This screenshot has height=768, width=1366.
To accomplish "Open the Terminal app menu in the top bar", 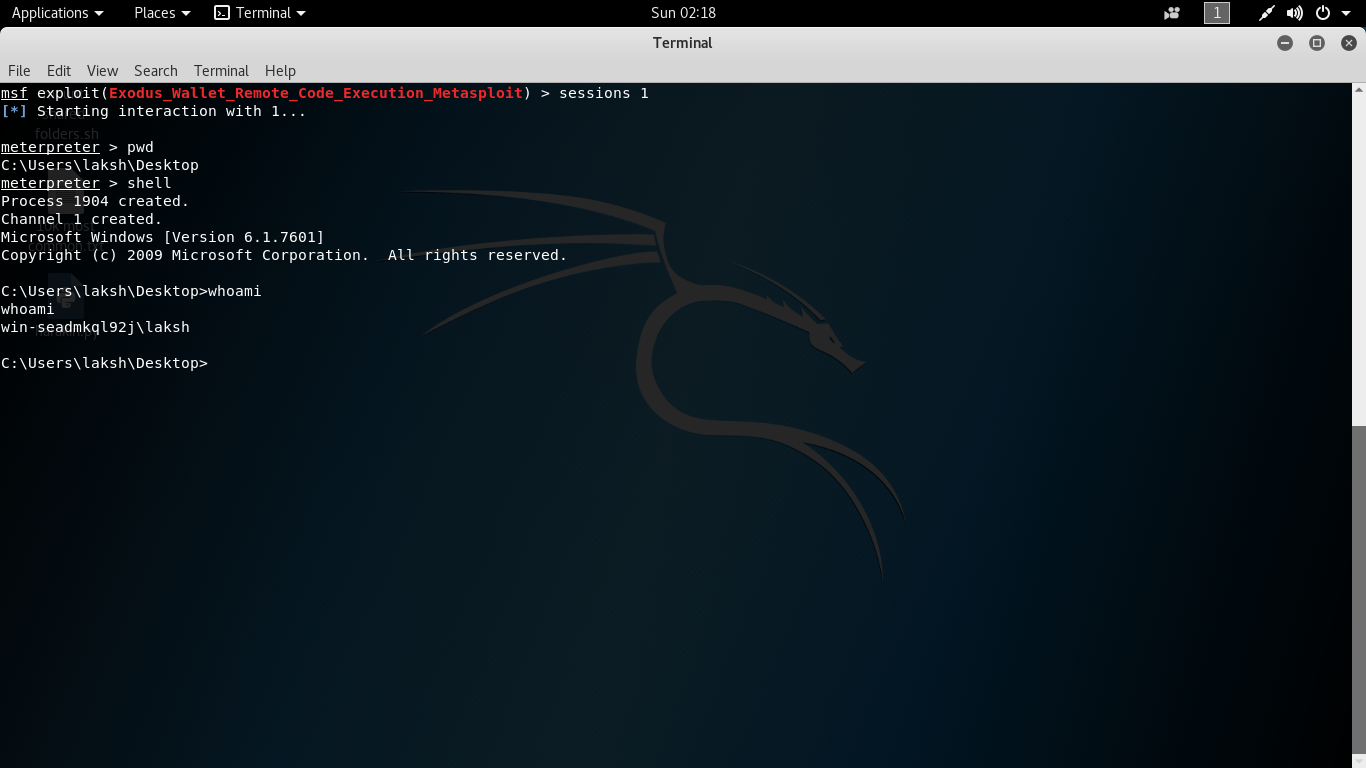I will click(x=260, y=13).
